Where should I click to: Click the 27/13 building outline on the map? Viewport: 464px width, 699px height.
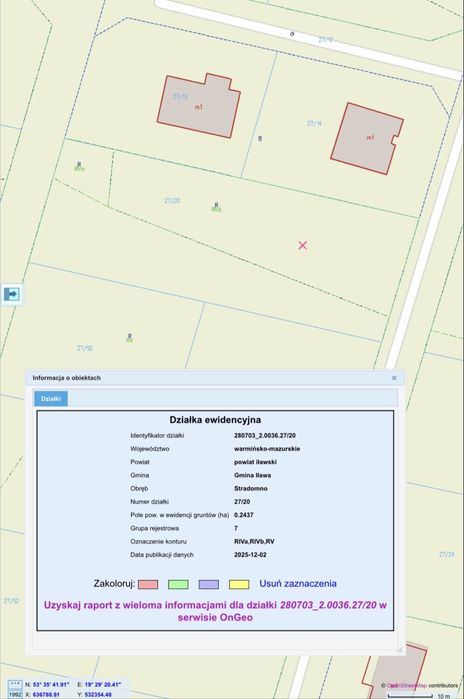pyautogui.click(x=199, y=106)
